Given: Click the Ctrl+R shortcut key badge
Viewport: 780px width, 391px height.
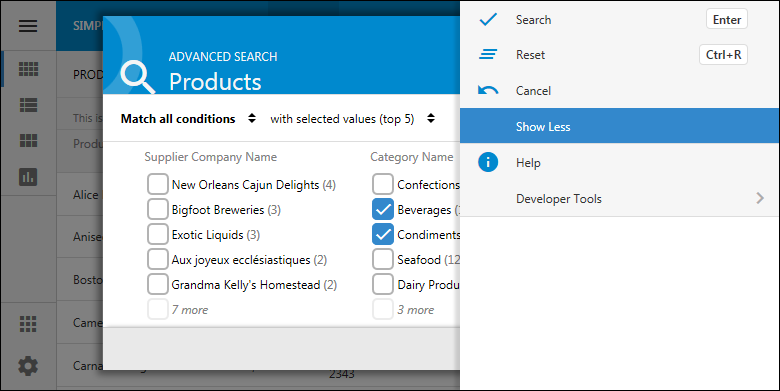Looking at the screenshot, I should coord(723,54).
